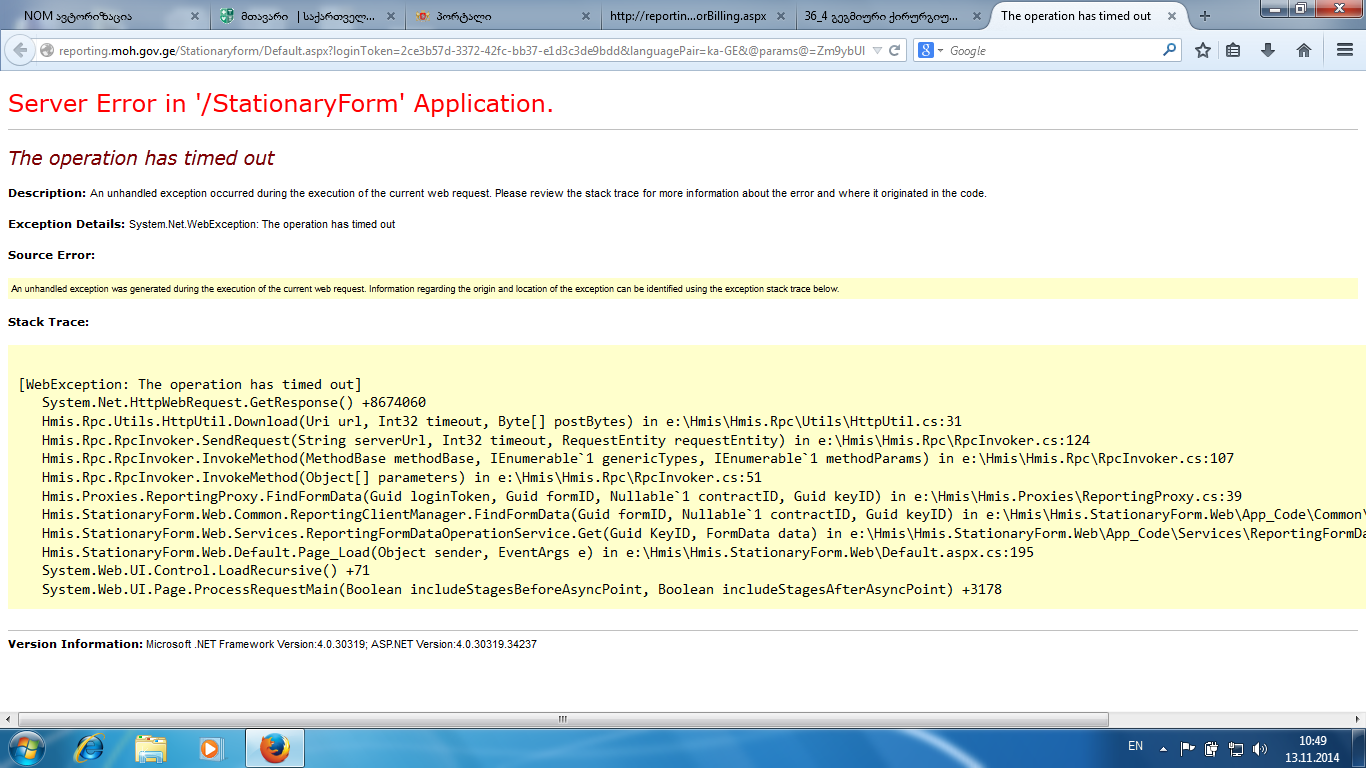Open the bookmarks list icon

1234,51
